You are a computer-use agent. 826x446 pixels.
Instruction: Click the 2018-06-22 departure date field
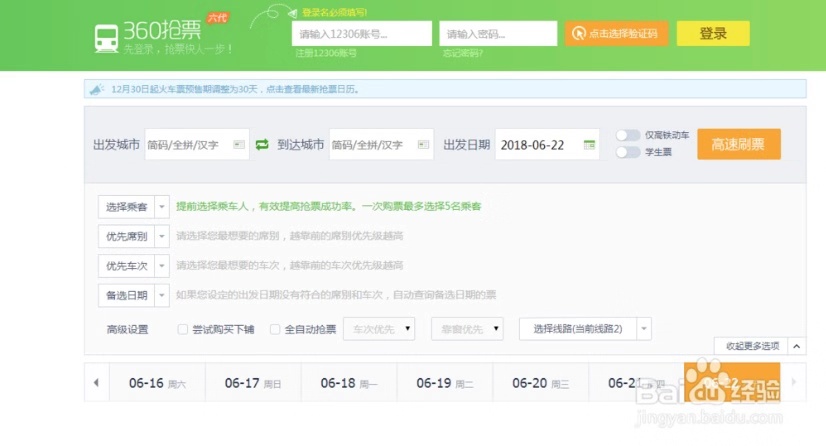[x=547, y=144]
